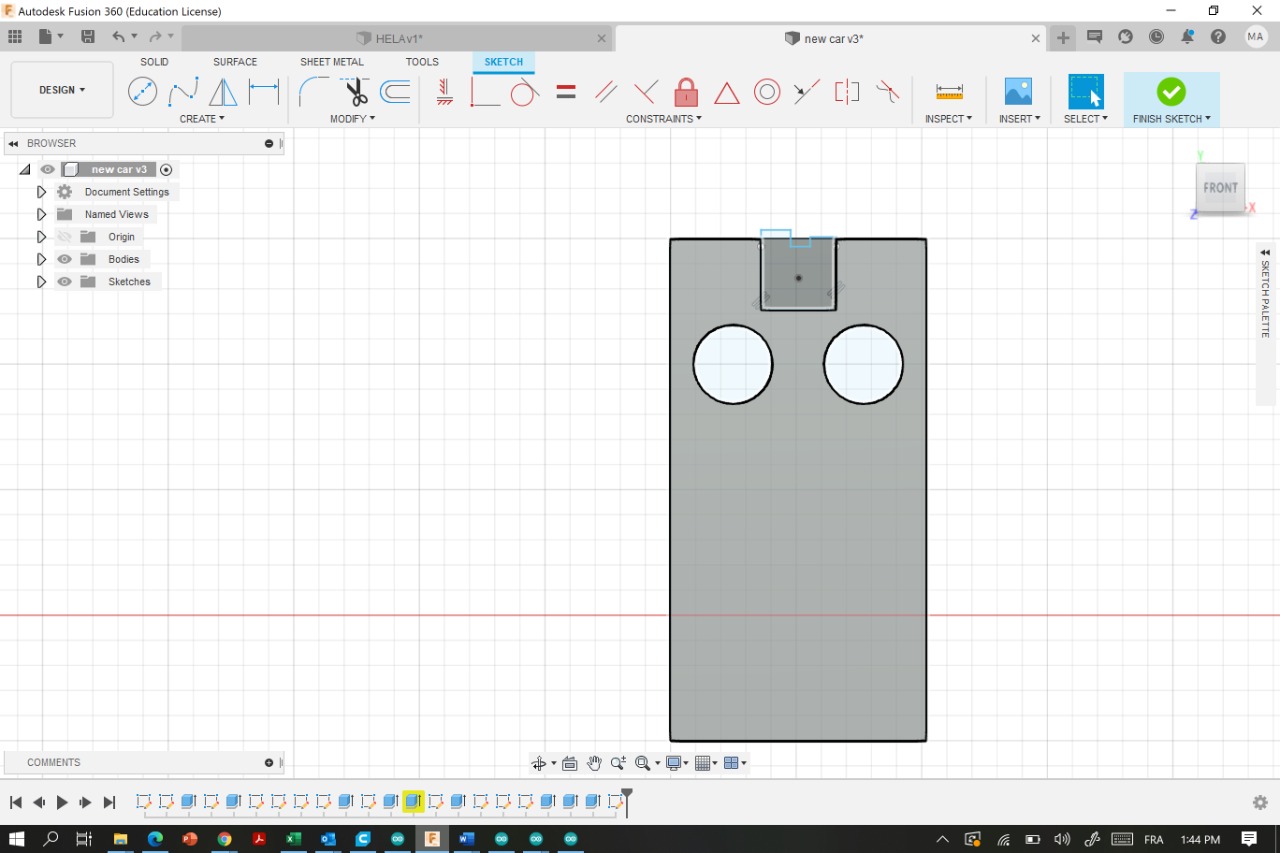The width and height of the screenshot is (1280, 853).
Task: Hide the Sketches folder with eye icon
Action: [65, 282]
